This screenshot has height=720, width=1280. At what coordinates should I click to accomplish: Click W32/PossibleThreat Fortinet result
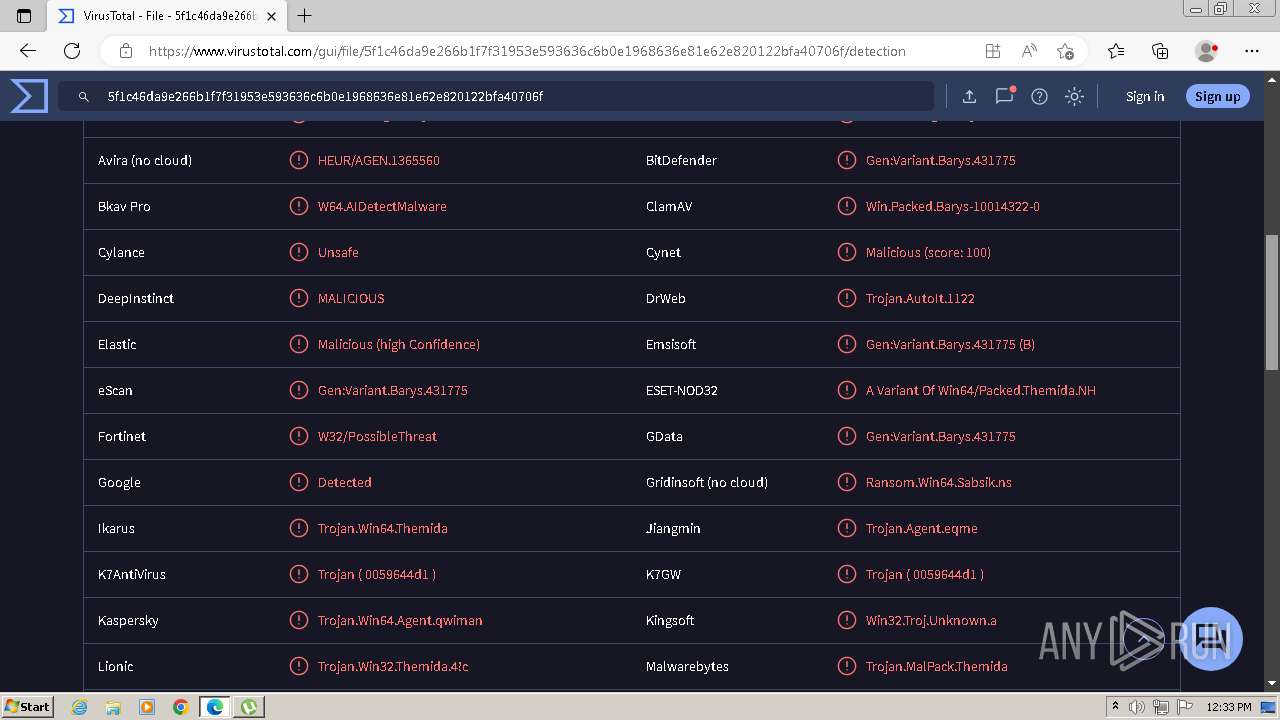click(x=377, y=436)
